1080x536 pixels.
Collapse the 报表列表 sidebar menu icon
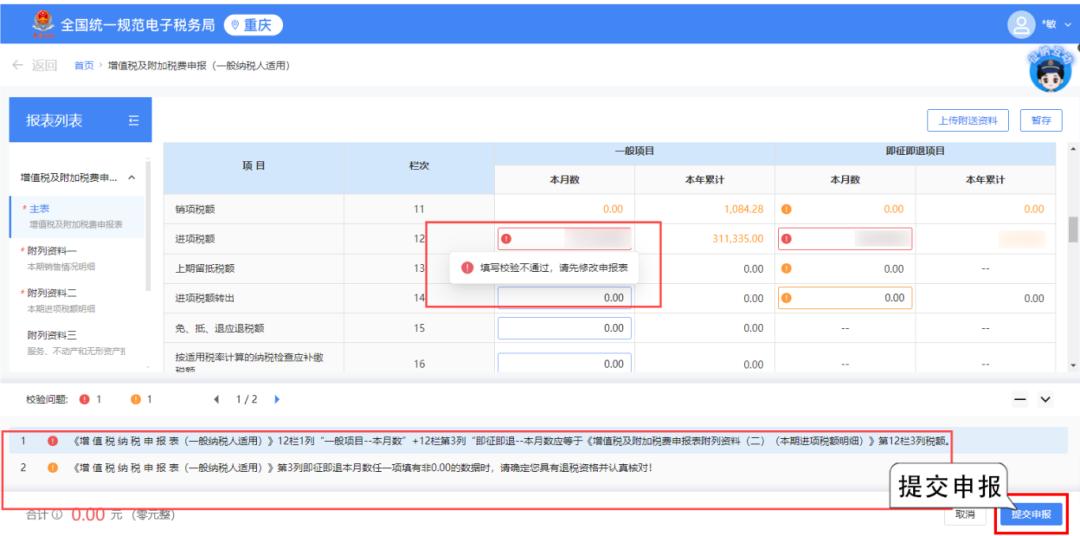(x=133, y=122)
